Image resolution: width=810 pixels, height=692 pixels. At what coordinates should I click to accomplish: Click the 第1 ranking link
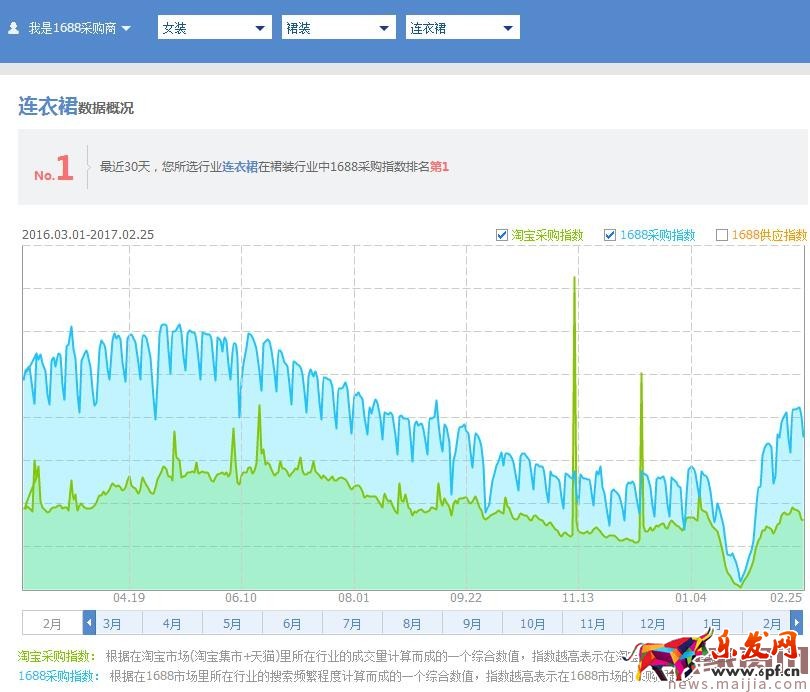point(441,167)
